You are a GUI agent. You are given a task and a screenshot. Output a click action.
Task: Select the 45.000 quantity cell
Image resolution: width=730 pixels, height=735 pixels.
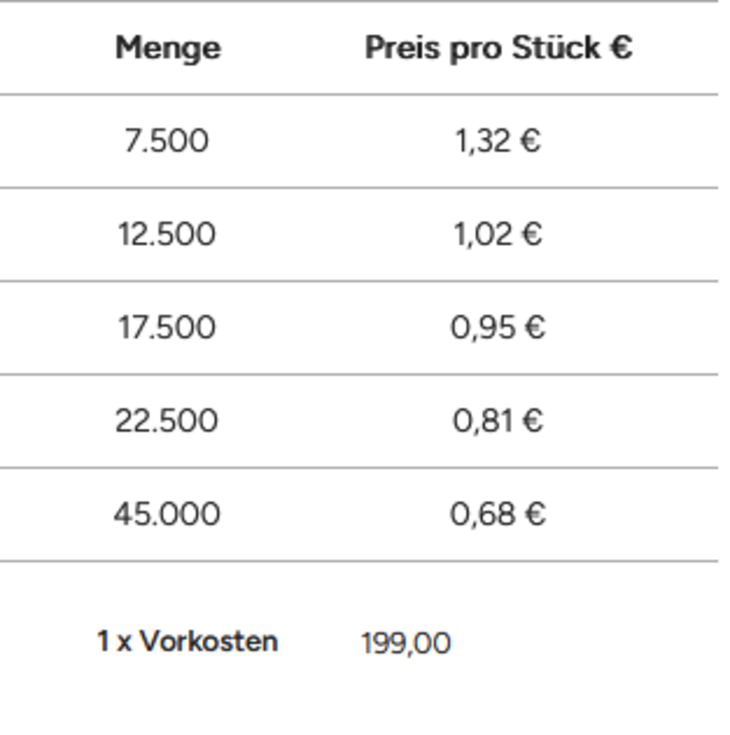pyautogui.click(x=166, y=514)
